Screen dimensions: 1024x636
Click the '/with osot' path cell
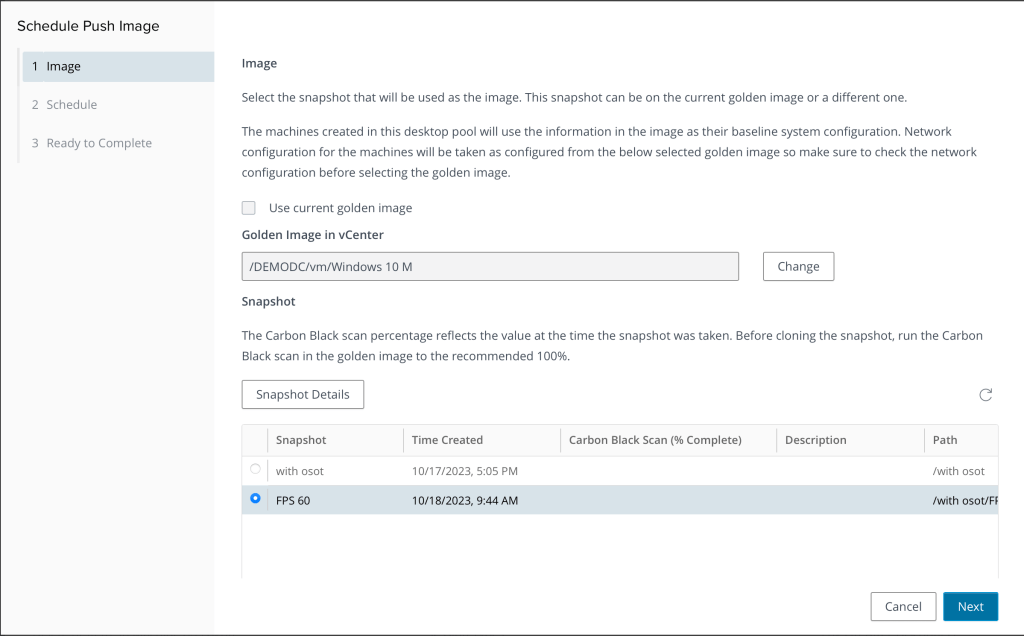click(x=958, y=471)
